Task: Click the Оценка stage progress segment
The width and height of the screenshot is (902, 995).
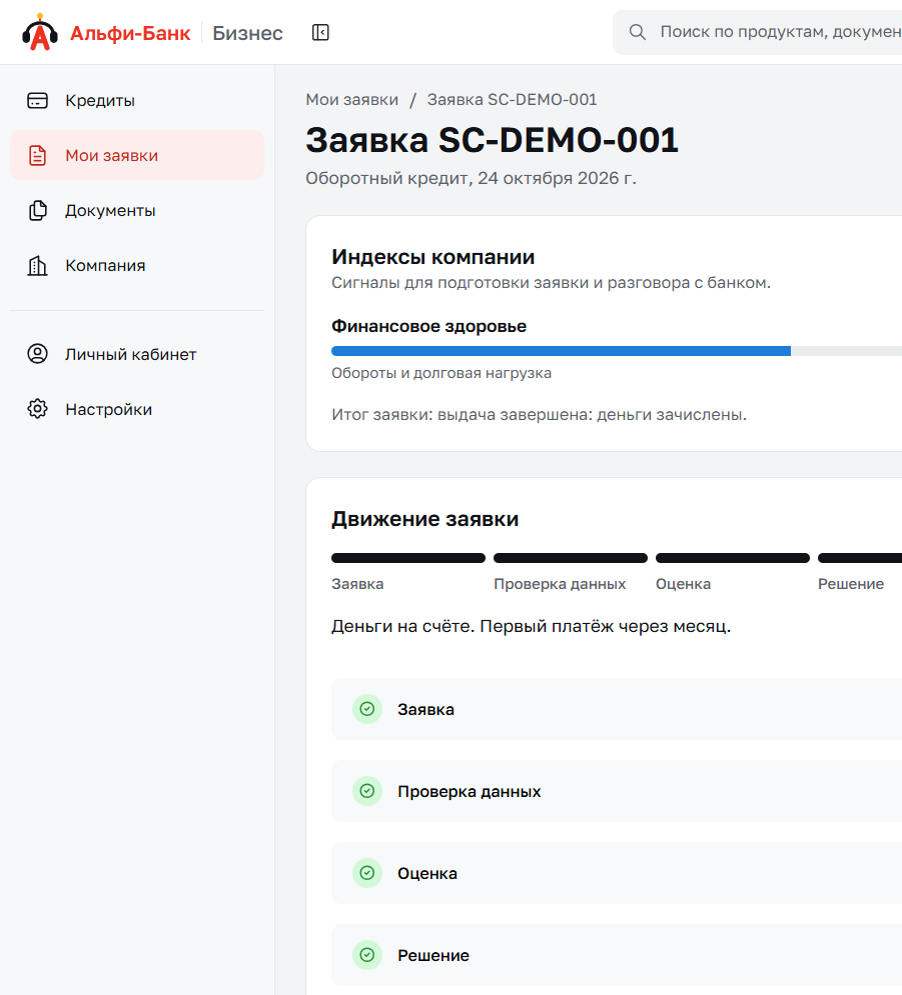Action: tap(733, 558)
